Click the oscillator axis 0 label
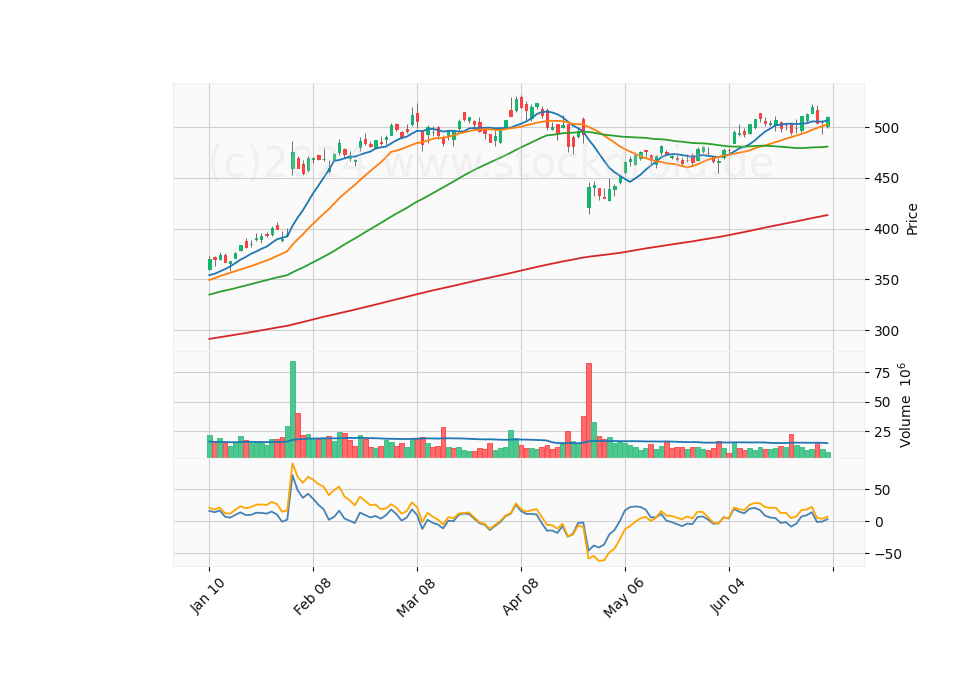 pos(879,522)
